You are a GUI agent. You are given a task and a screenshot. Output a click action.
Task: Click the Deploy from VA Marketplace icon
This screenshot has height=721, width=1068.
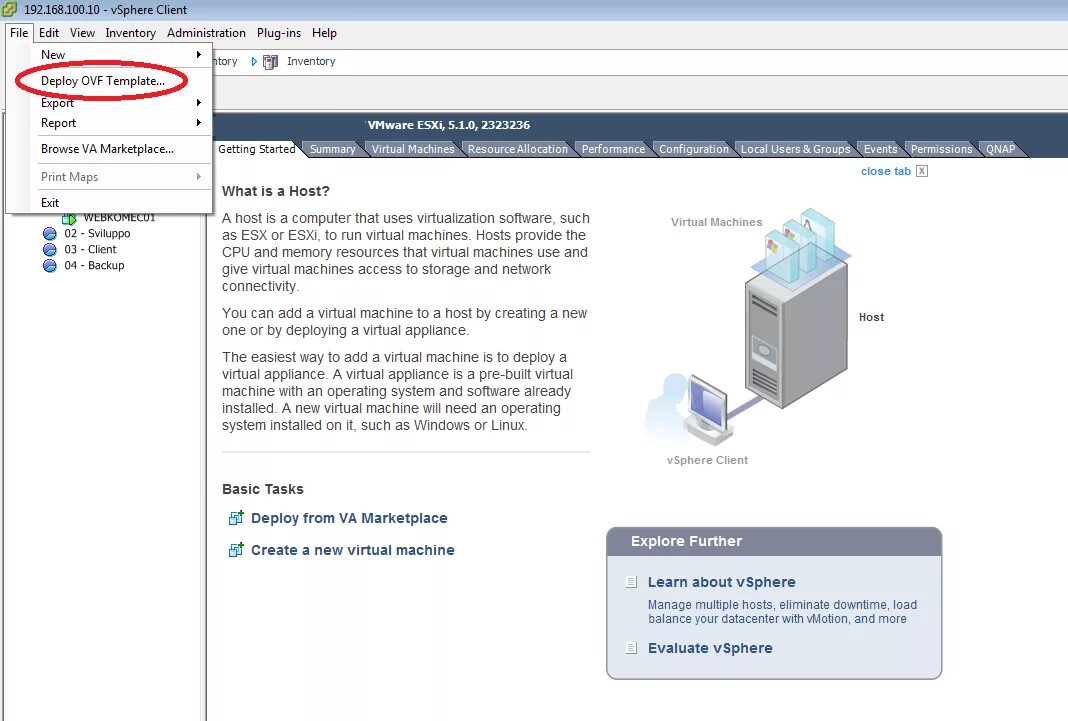pyautogui.click(x=236, y=518)
